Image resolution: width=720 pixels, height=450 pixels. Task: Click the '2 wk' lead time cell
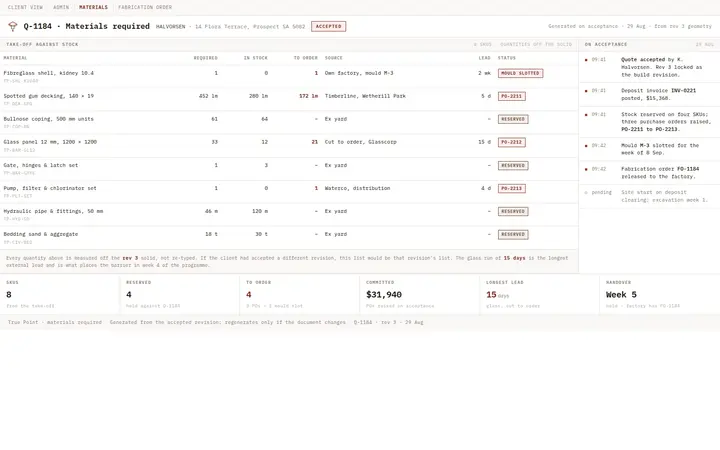484,73
